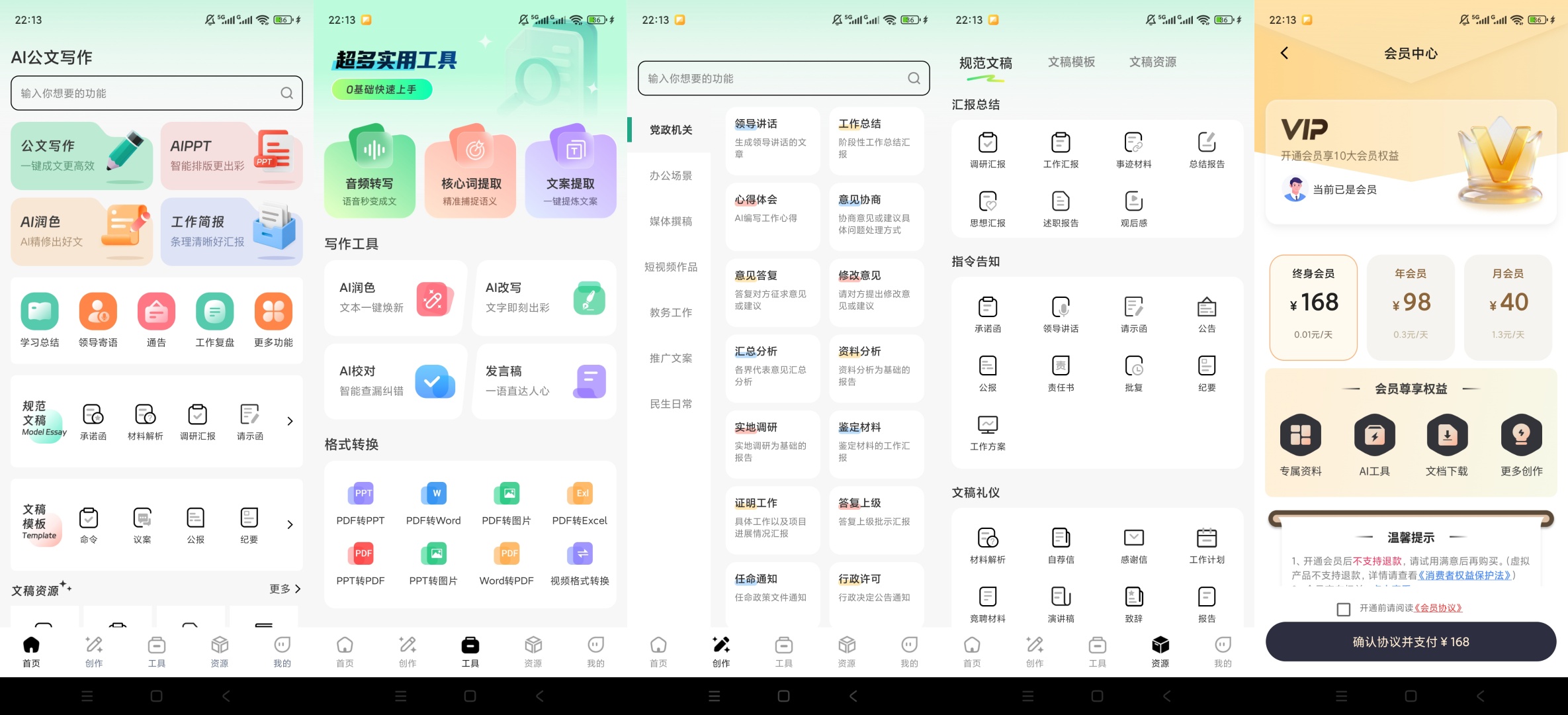The image size is (1568, 715).
Task: Open the PPT转PDF conversion icon
Action: pos(363,554)
